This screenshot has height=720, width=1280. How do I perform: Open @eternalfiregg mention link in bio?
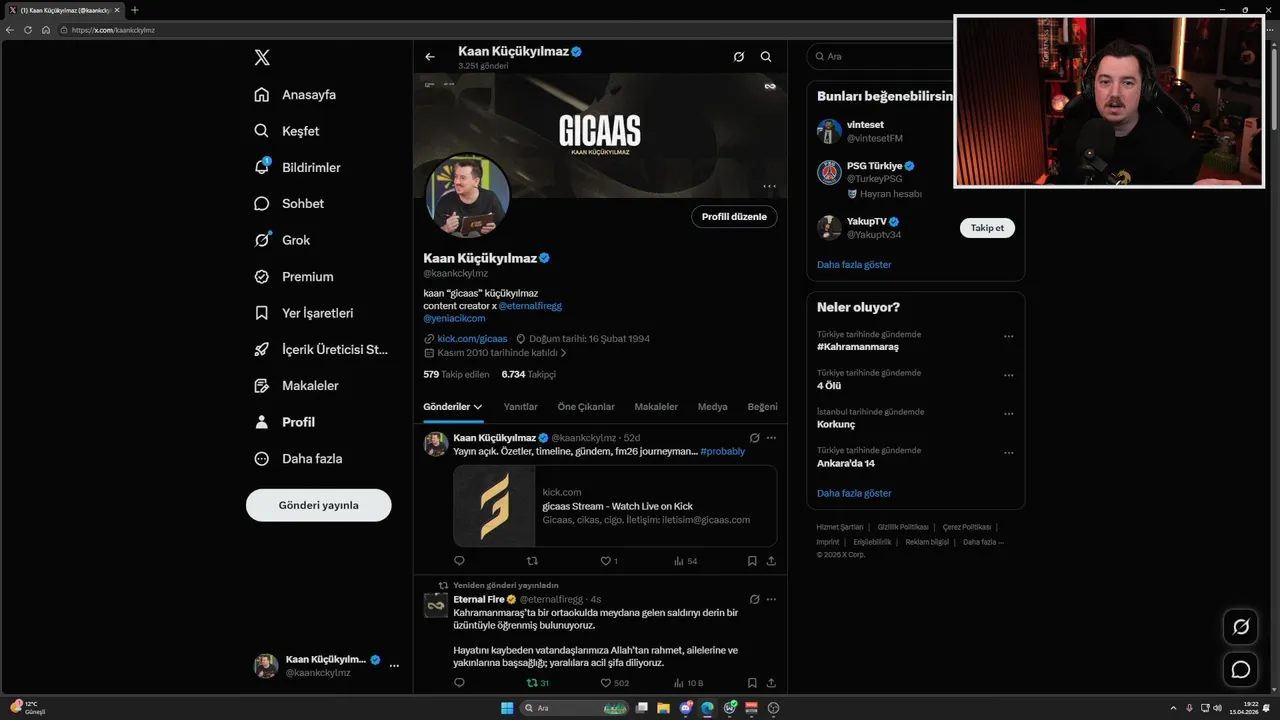point(530,306)
